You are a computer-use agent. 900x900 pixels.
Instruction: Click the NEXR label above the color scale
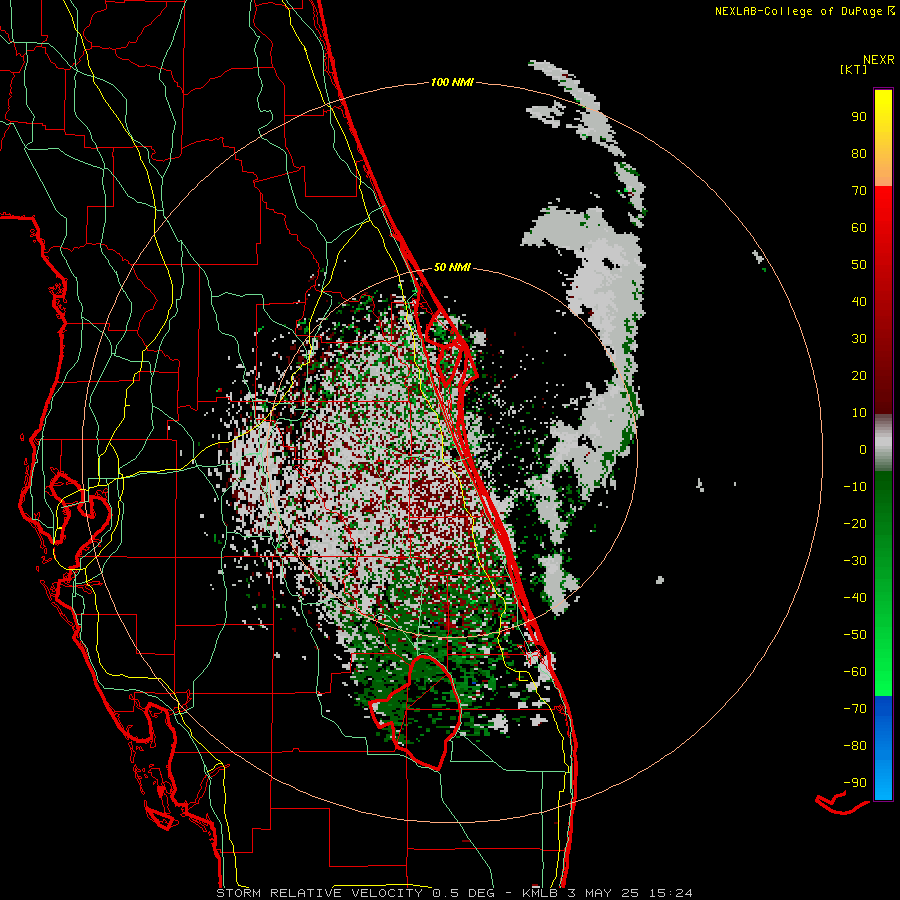(x=879, y=59)
